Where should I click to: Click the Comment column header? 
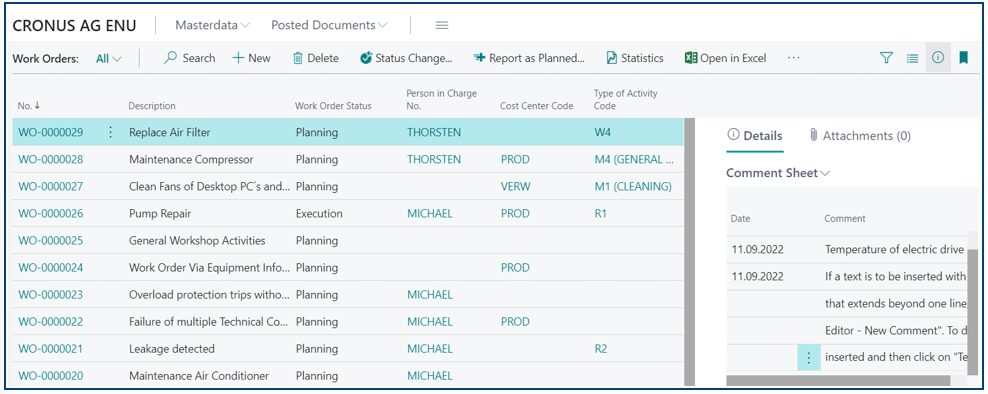click(x=845, y=219)
